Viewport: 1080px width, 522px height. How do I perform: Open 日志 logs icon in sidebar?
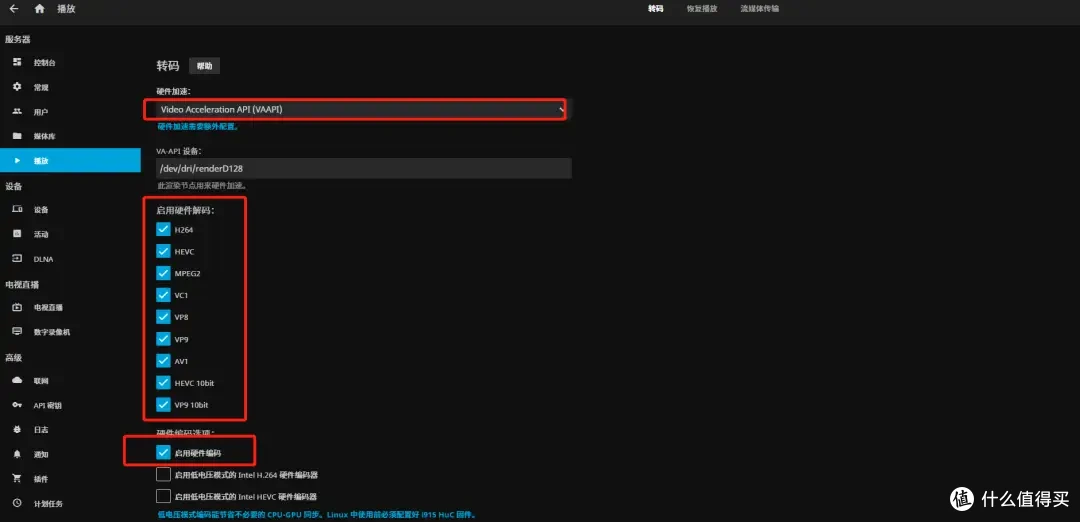pyautogui.click(x=17, y=429)
